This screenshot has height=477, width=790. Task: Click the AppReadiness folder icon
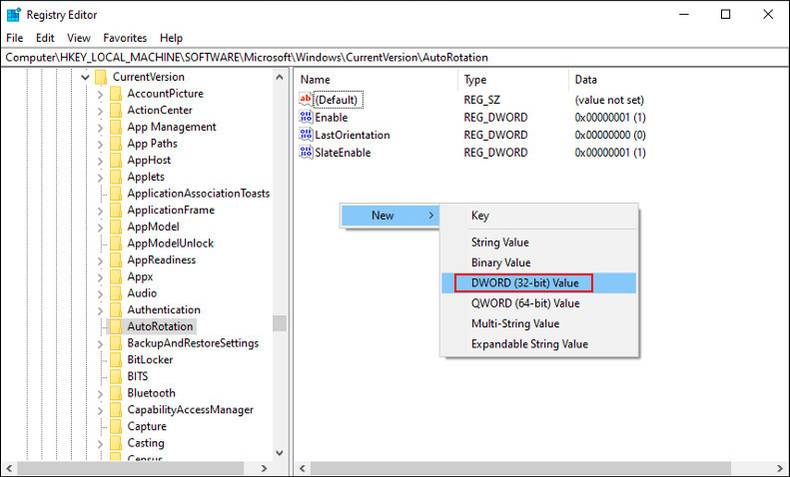(x=116, y=260)
